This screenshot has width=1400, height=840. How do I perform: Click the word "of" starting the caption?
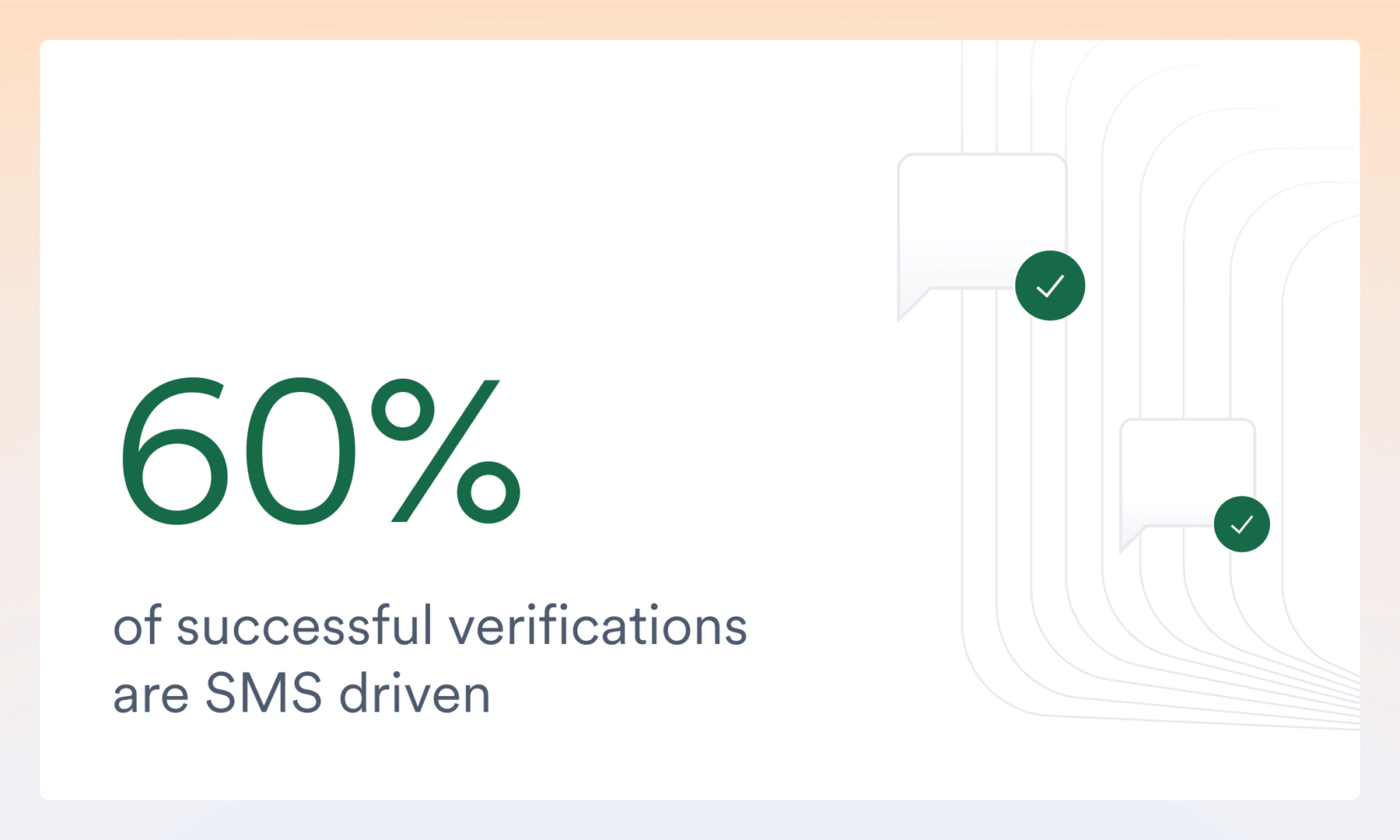pyautogui.click(x=137, y=626)
